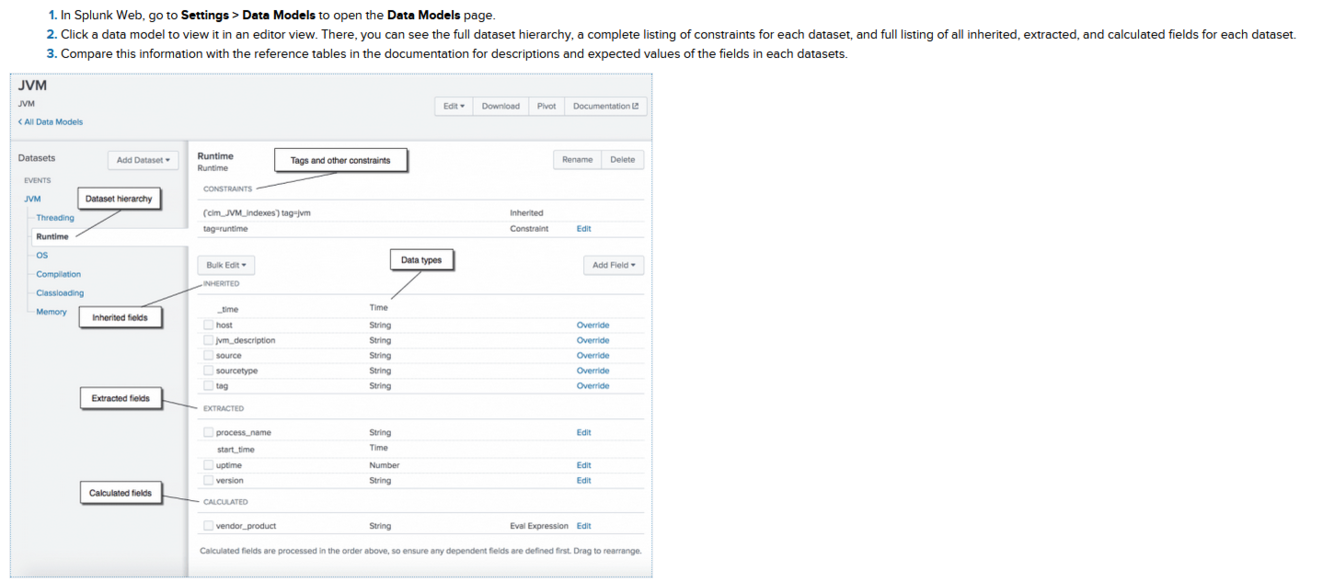
Task: Select the JVM root dataset
Action: pyautogui.click(x=32, y=199)
